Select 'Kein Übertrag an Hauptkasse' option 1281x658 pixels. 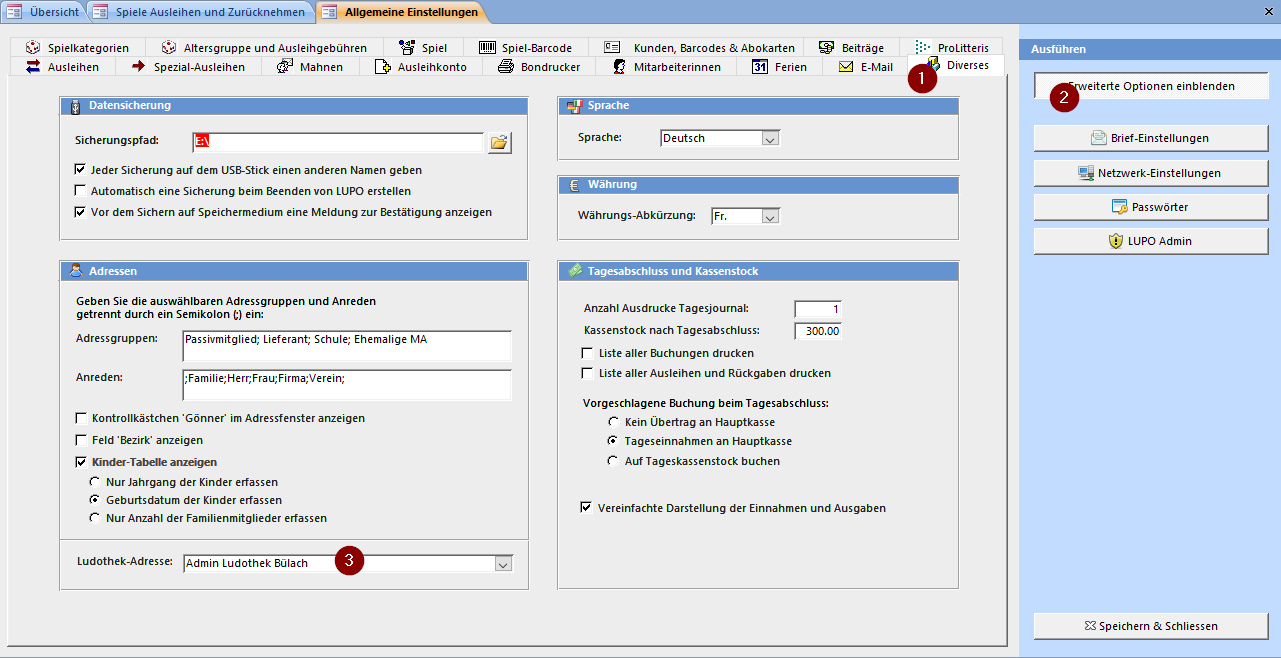click(x=614, y=422)
